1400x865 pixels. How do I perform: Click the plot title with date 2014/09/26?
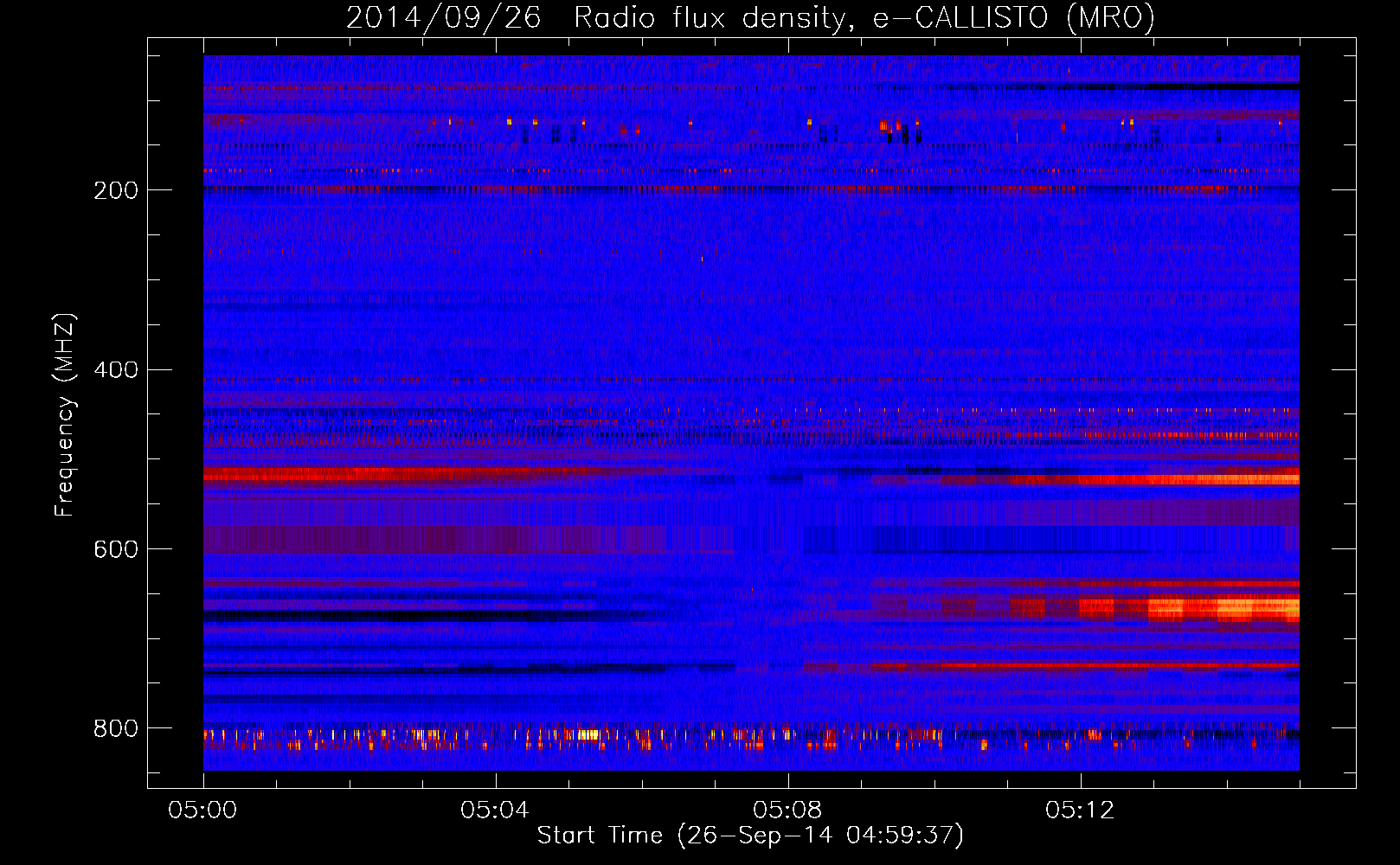click(750, 18)
